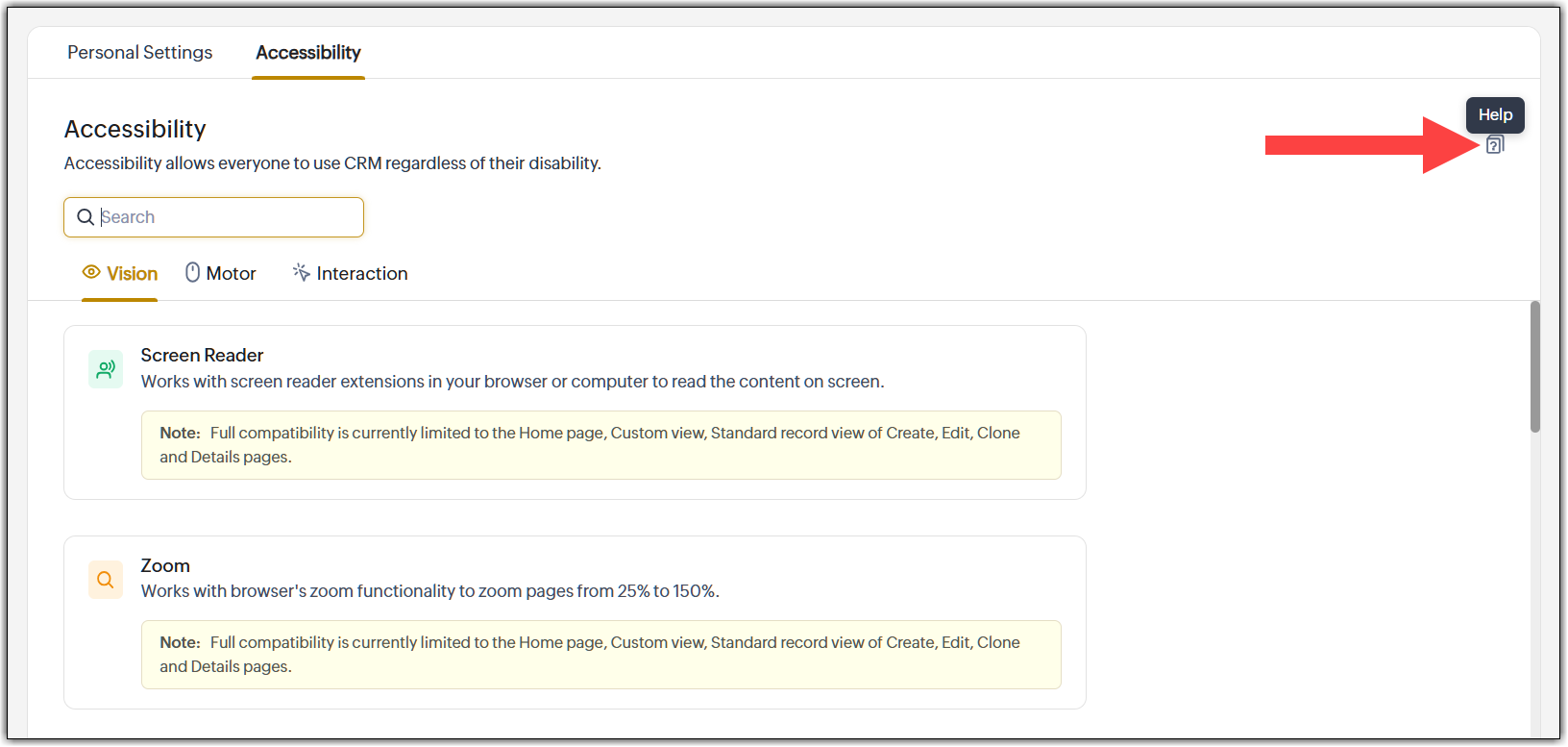
Task: Click the magnifier icon in the search box
Action: tap(86, 217)
